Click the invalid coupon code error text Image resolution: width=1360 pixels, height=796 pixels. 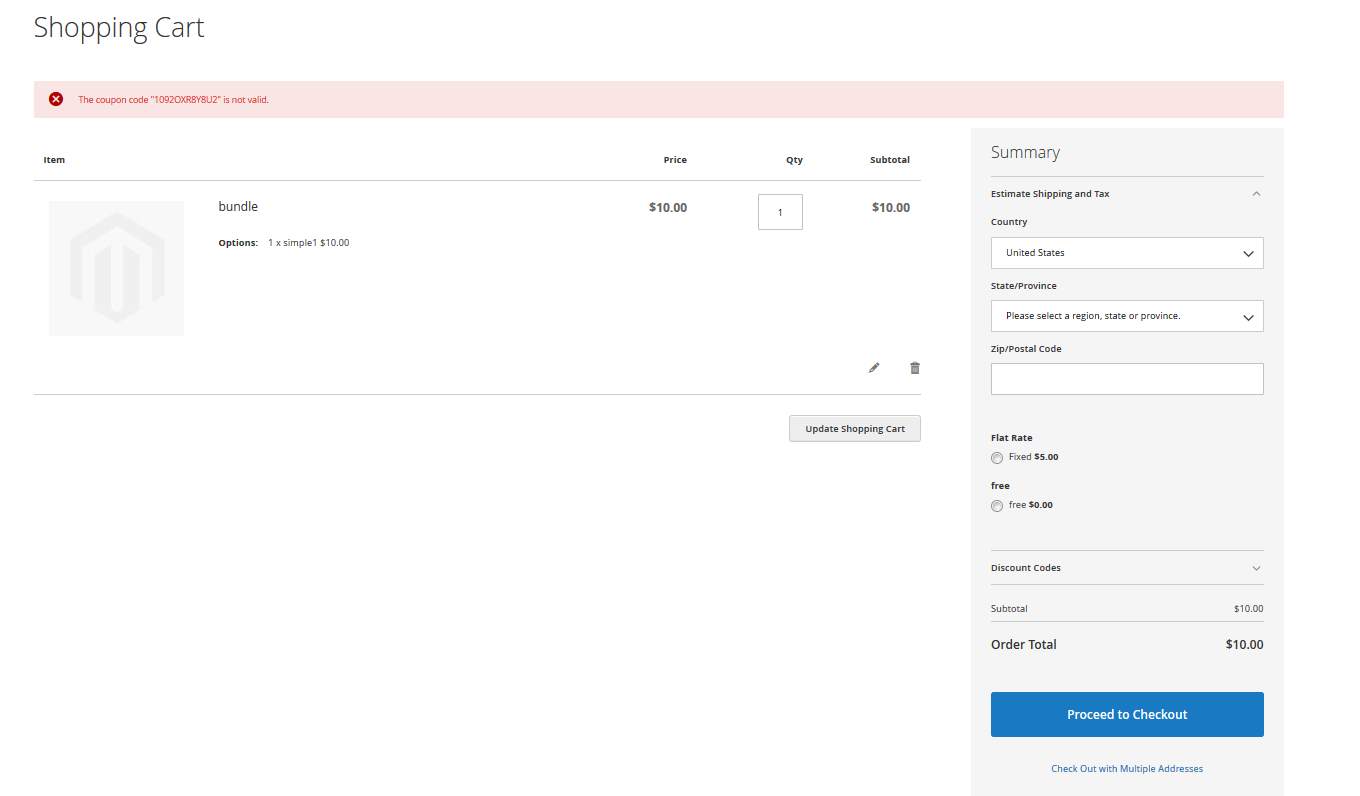[x=174, y=100]
